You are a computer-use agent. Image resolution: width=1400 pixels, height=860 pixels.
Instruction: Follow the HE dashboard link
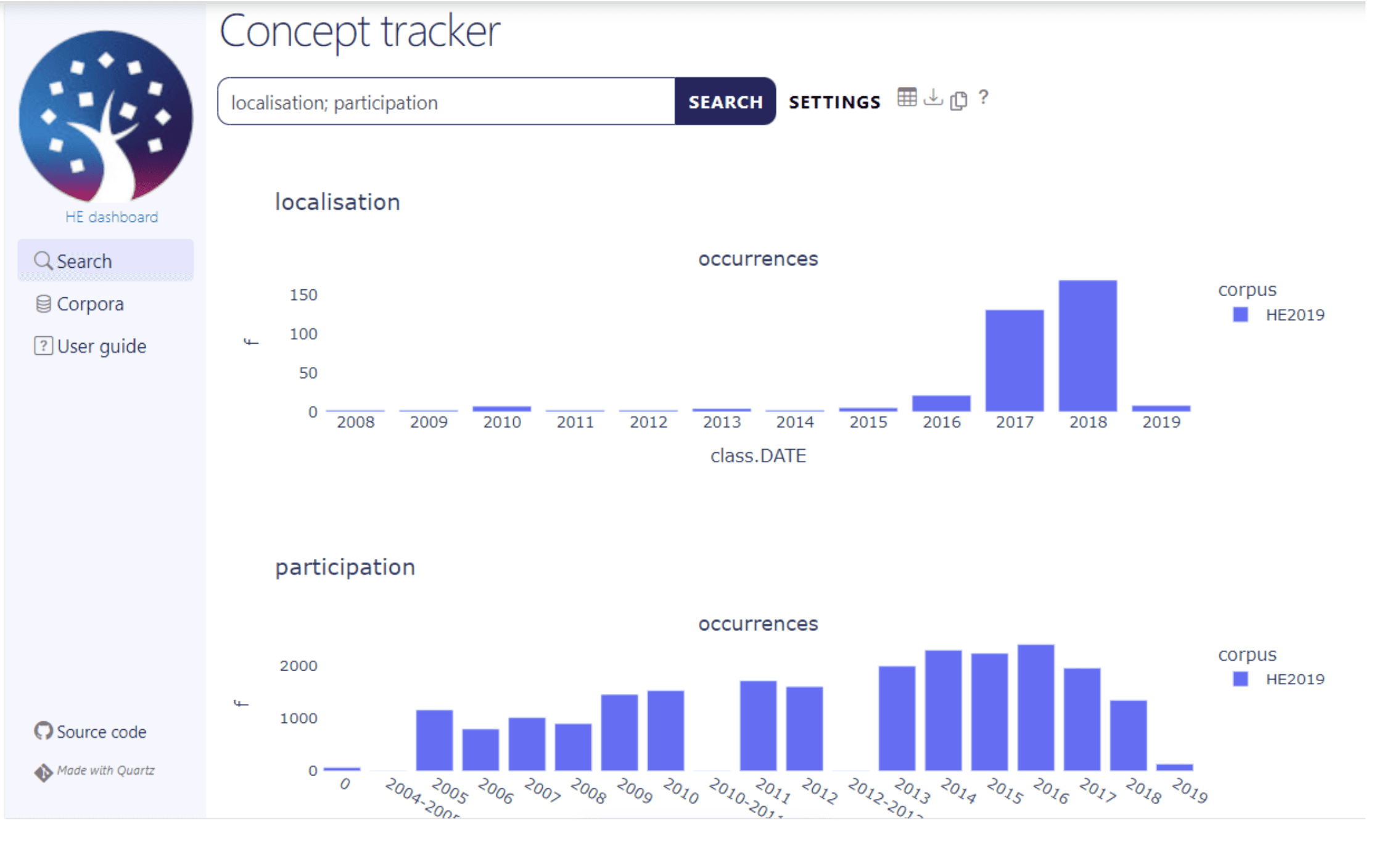coord(112,217)
